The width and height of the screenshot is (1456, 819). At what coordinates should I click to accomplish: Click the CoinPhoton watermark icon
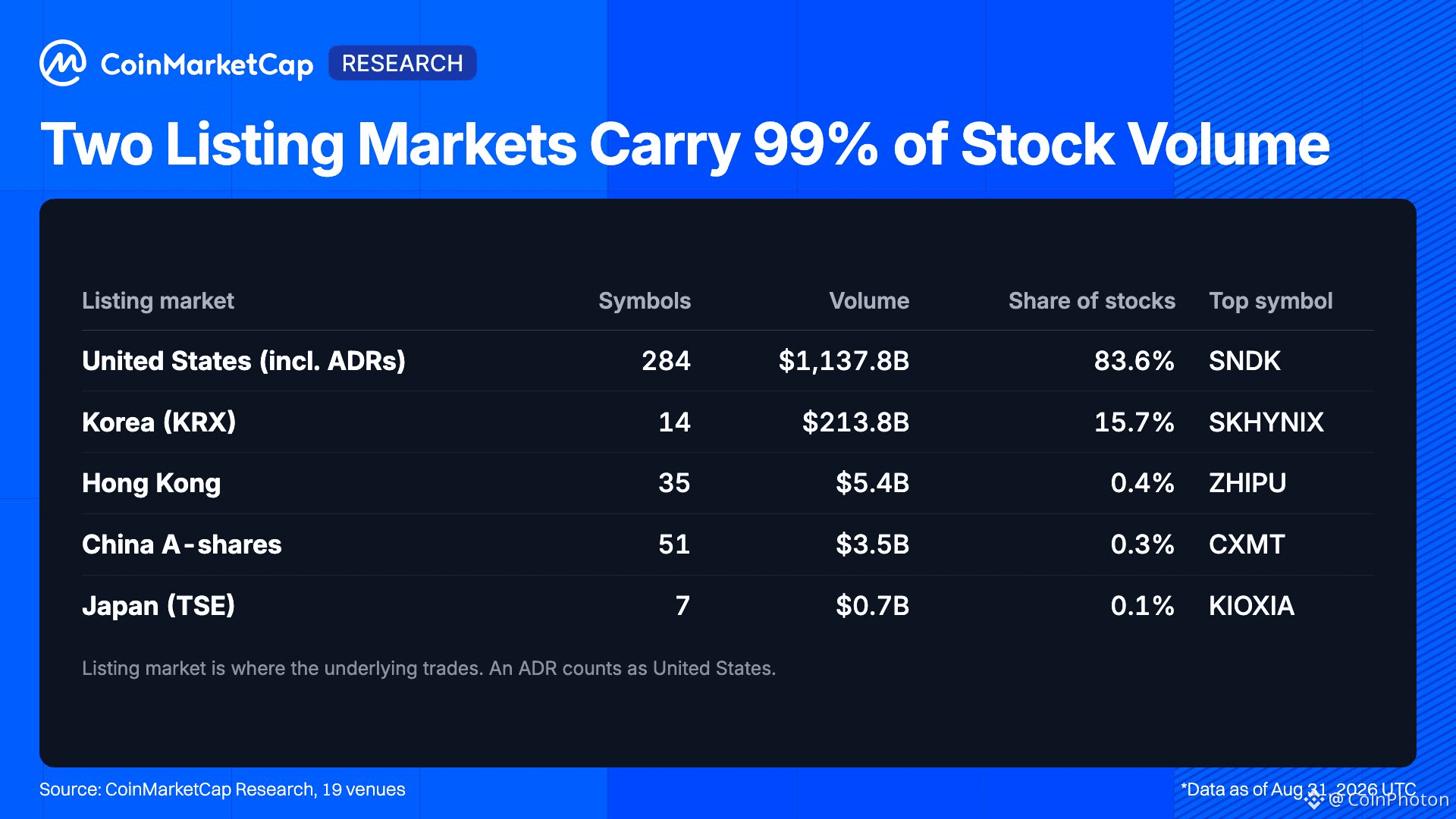point(1314,800)
